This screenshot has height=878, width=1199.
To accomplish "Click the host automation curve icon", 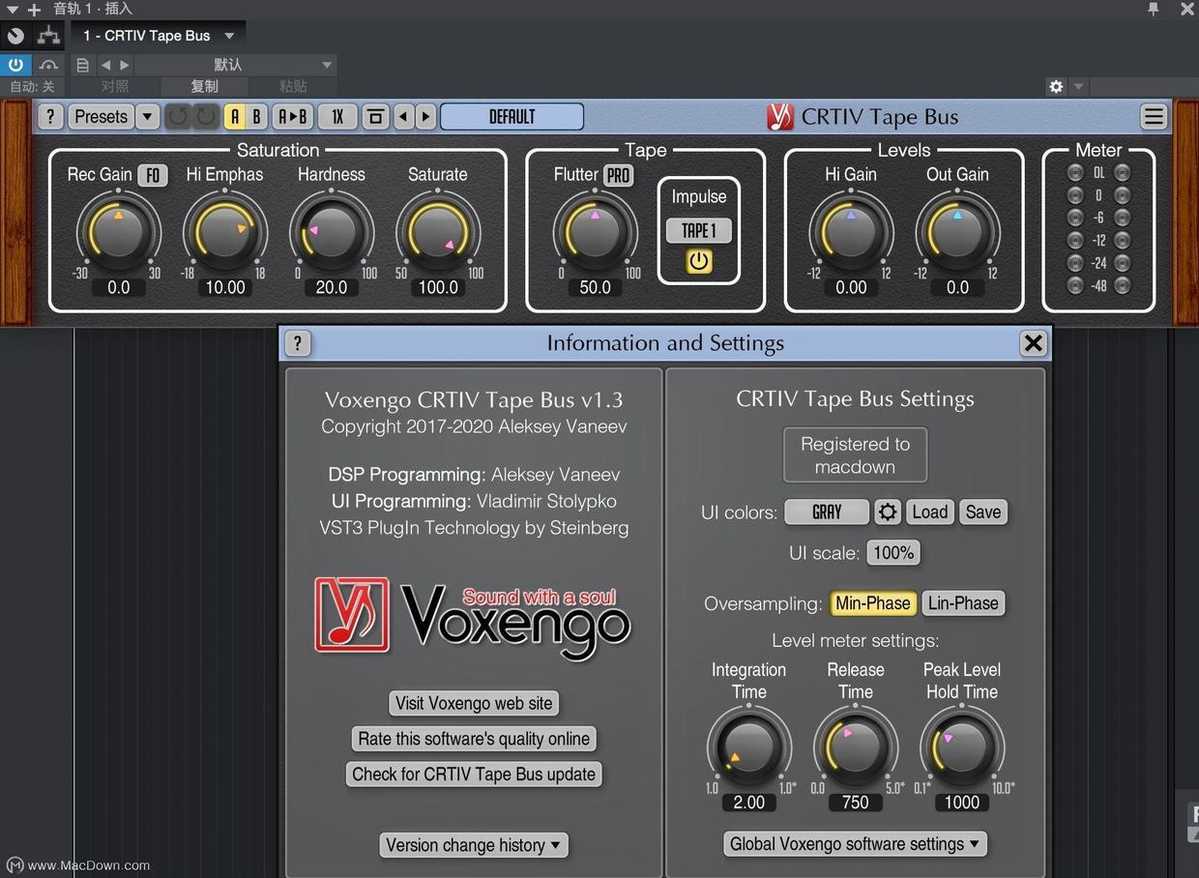I will (x=48, y=65).
